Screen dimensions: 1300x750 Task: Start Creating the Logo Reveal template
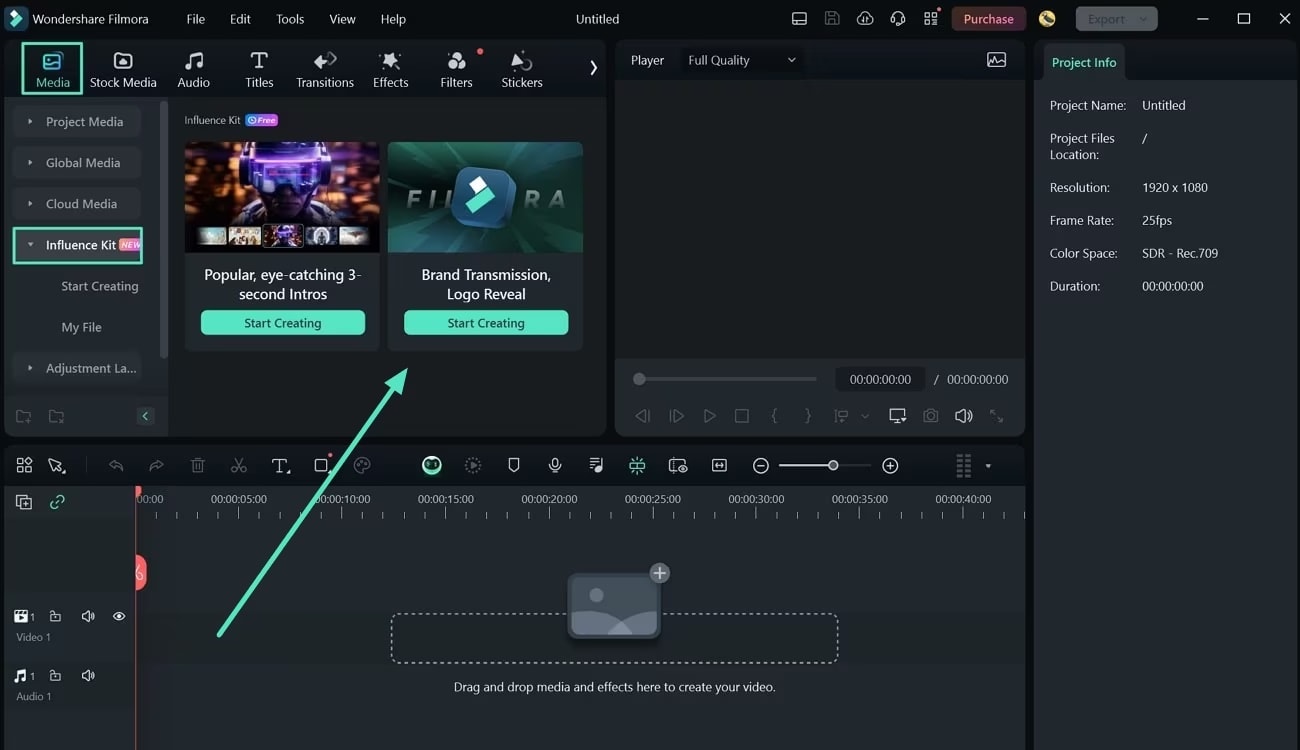point(486,323)
